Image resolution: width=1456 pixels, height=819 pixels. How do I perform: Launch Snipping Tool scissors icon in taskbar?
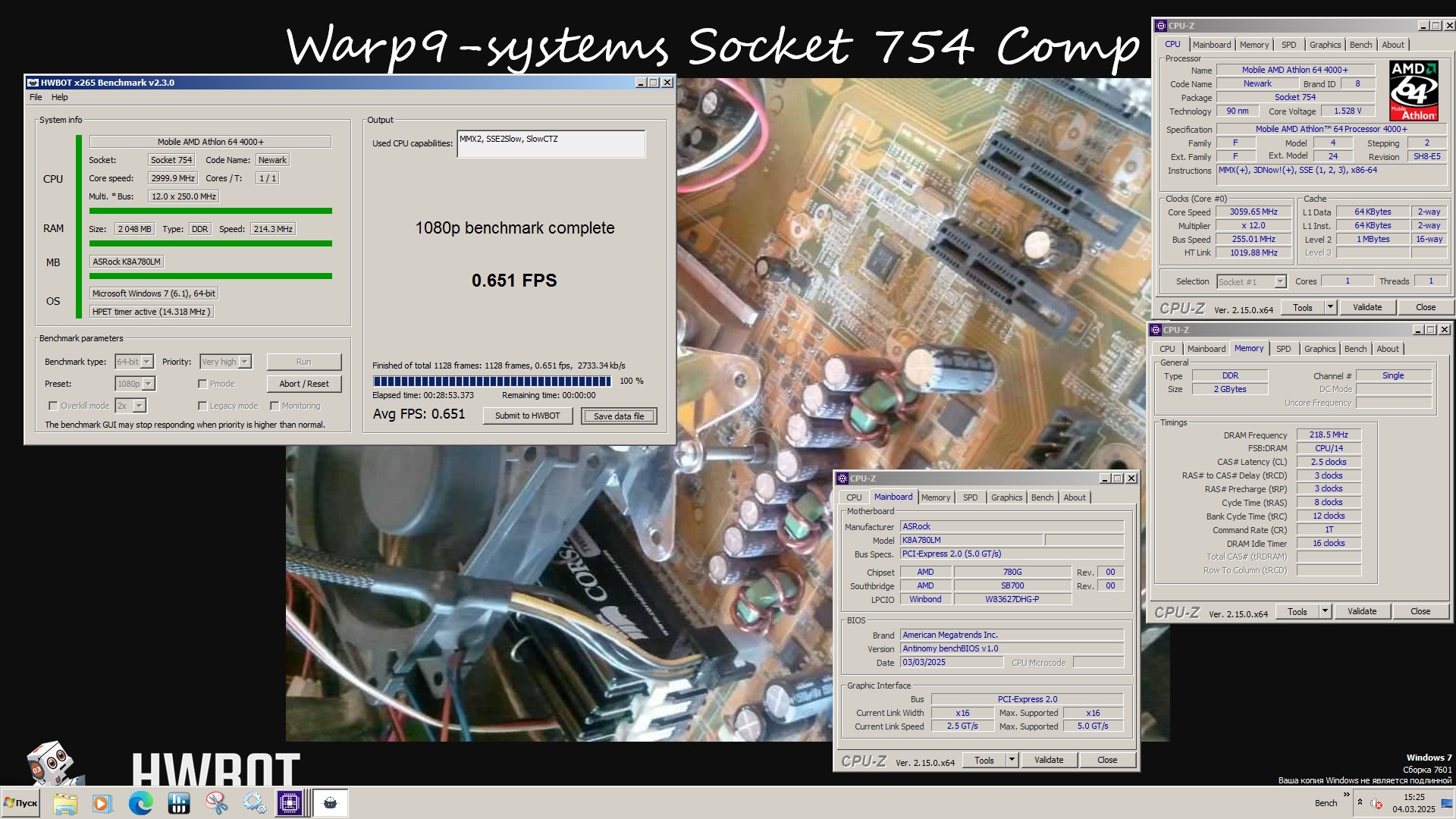click(217, 803)
